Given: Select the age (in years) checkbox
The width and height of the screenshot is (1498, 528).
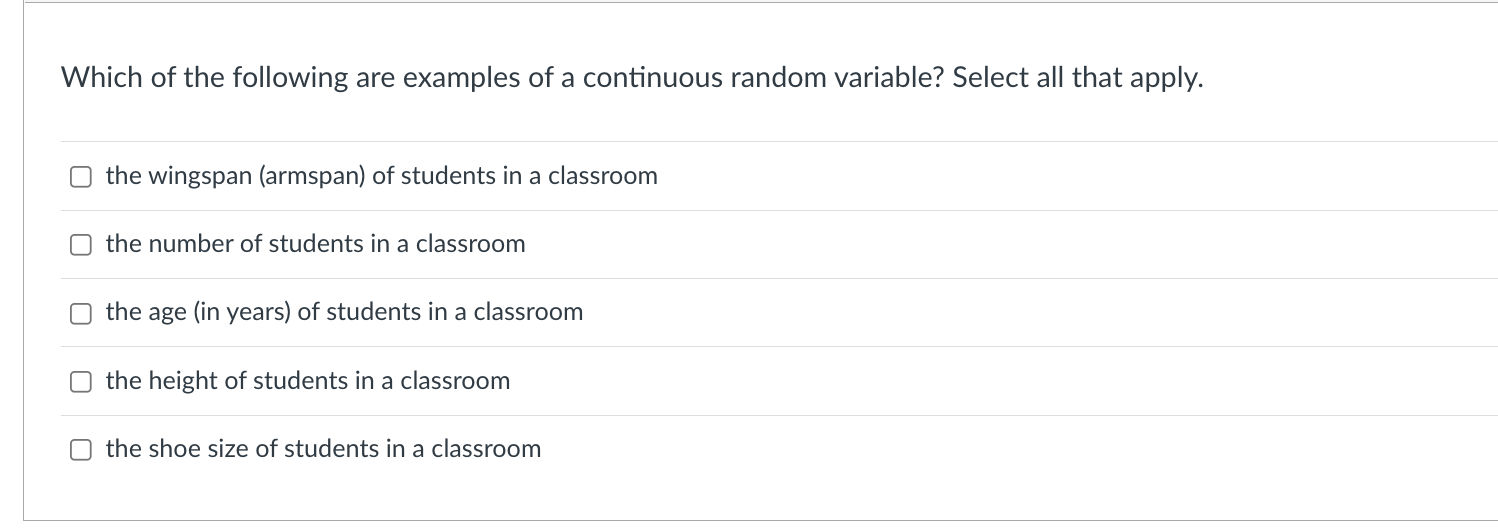Looking at the screenshot, I should tap(79, 313).
